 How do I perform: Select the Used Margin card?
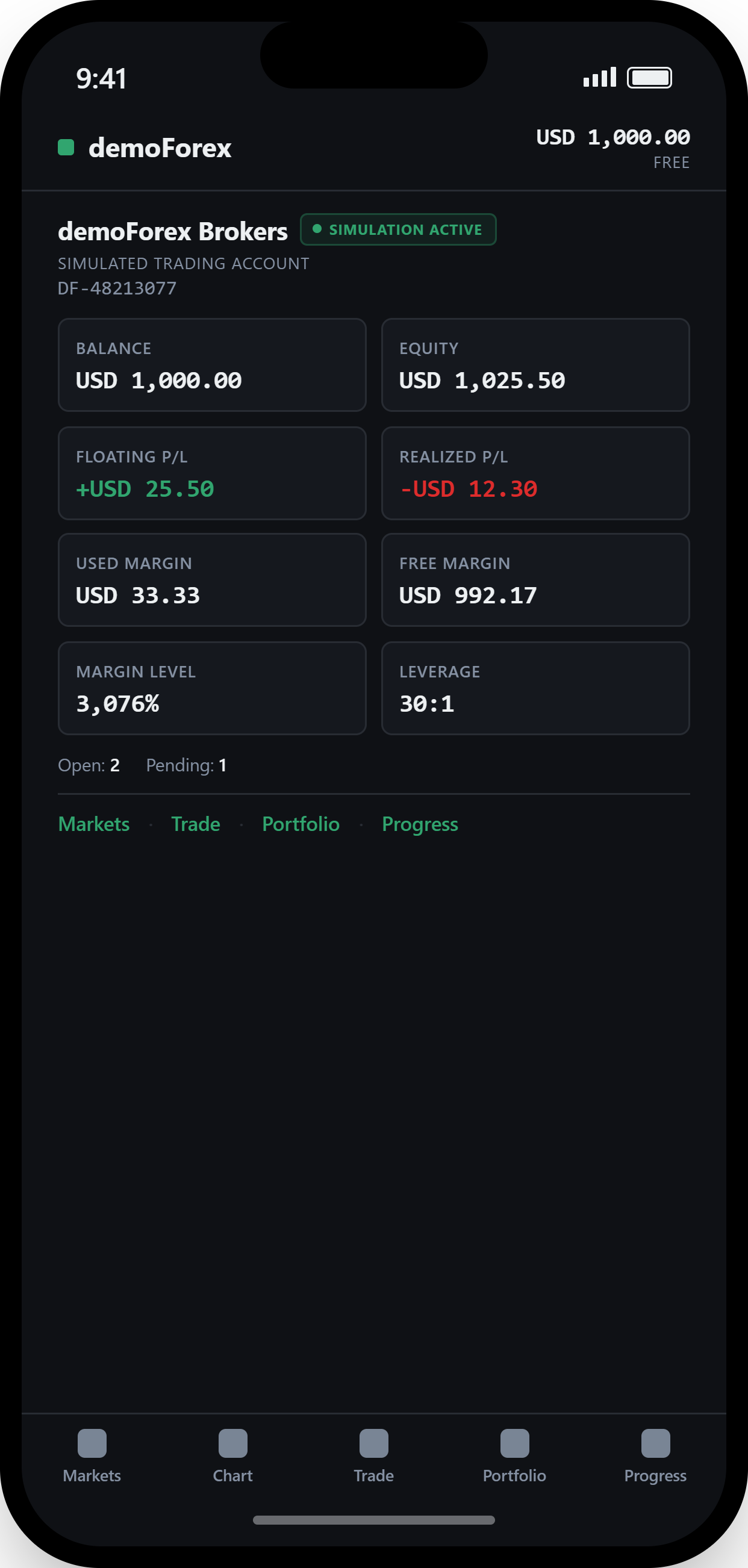pyautogui.click(x=212, y=579)
